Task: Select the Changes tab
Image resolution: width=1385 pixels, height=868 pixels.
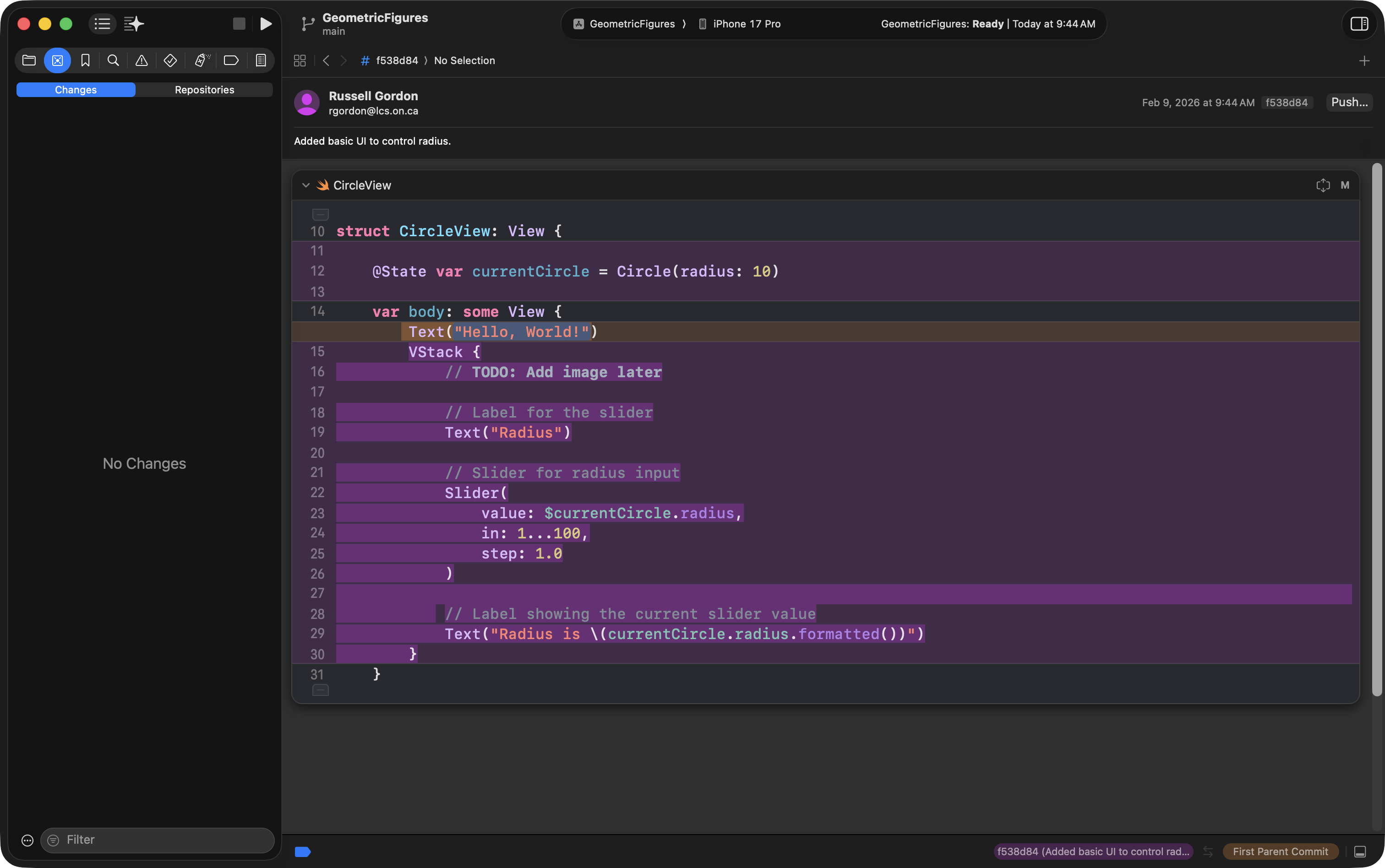Action: pyautogui.click(x=76, y=90)
